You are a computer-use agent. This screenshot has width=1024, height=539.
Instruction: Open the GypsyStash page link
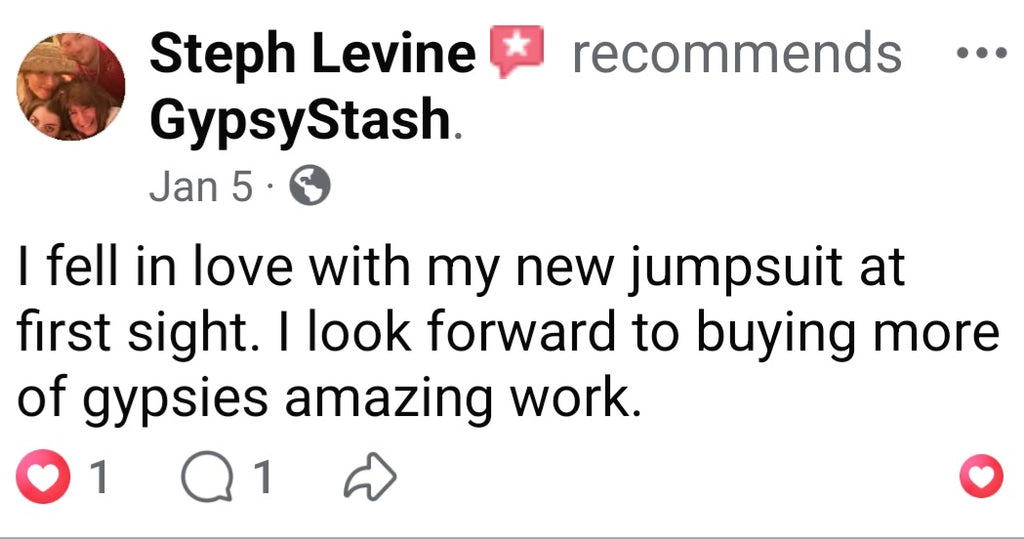tap(300, 121)
